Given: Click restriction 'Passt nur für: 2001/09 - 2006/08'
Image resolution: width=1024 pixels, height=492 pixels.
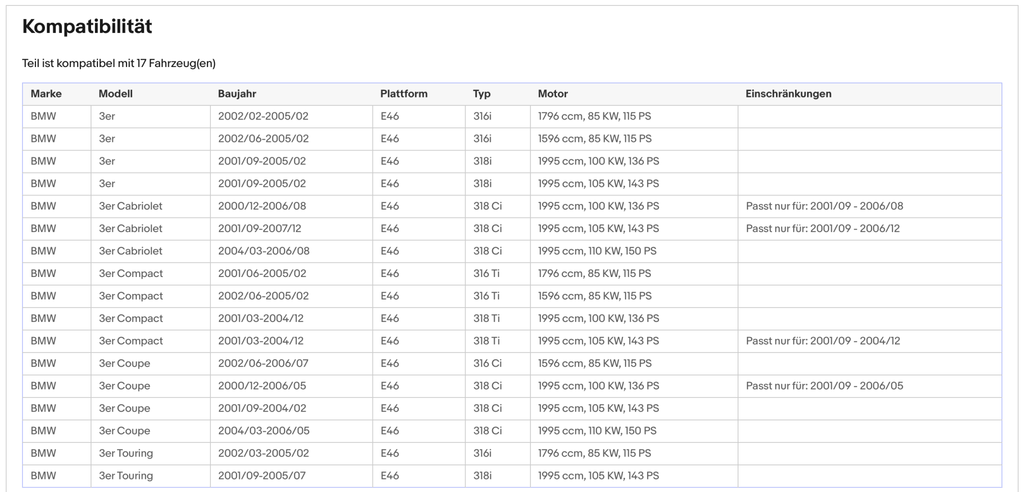Looking at the screenshot, I should (x=824, y=206).
